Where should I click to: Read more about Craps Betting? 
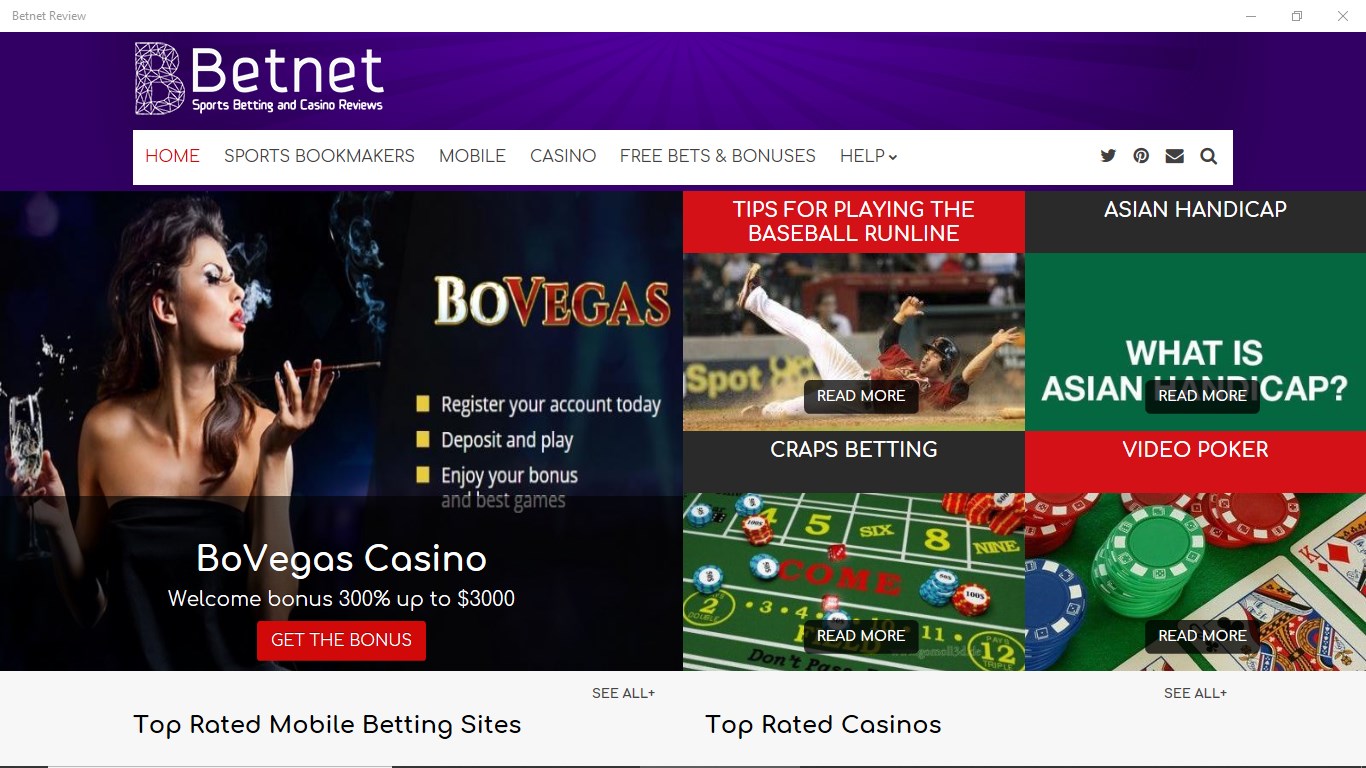click(861, 636)
